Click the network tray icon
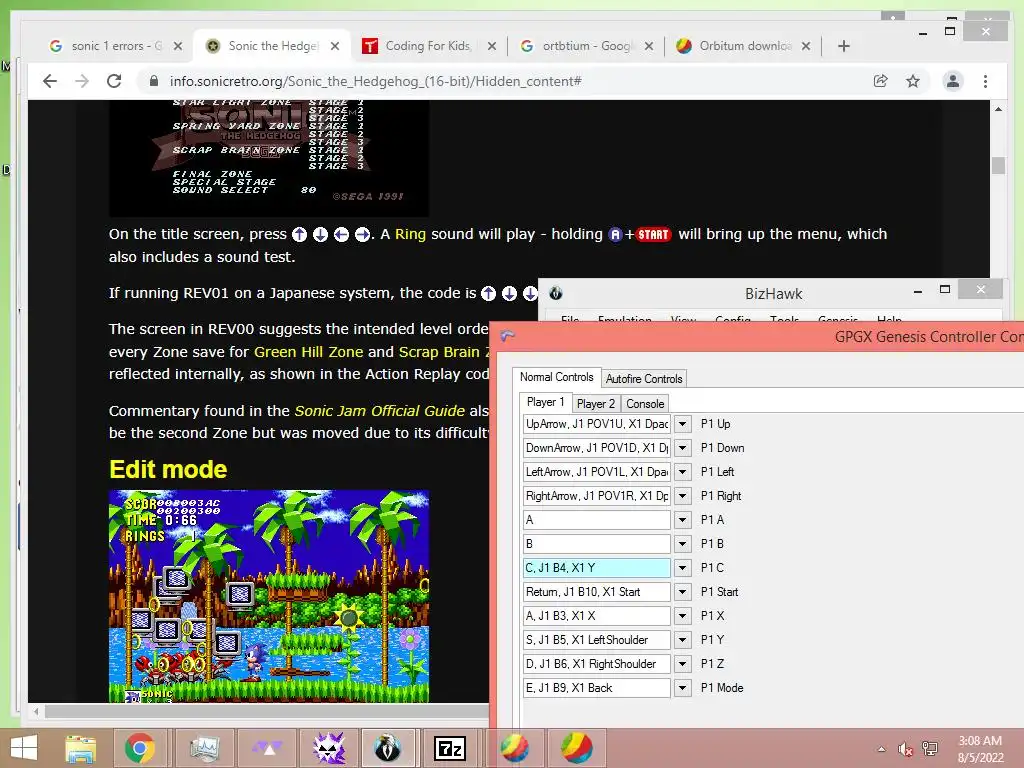This screenshot has height=768, width=1024. point(930,748)
